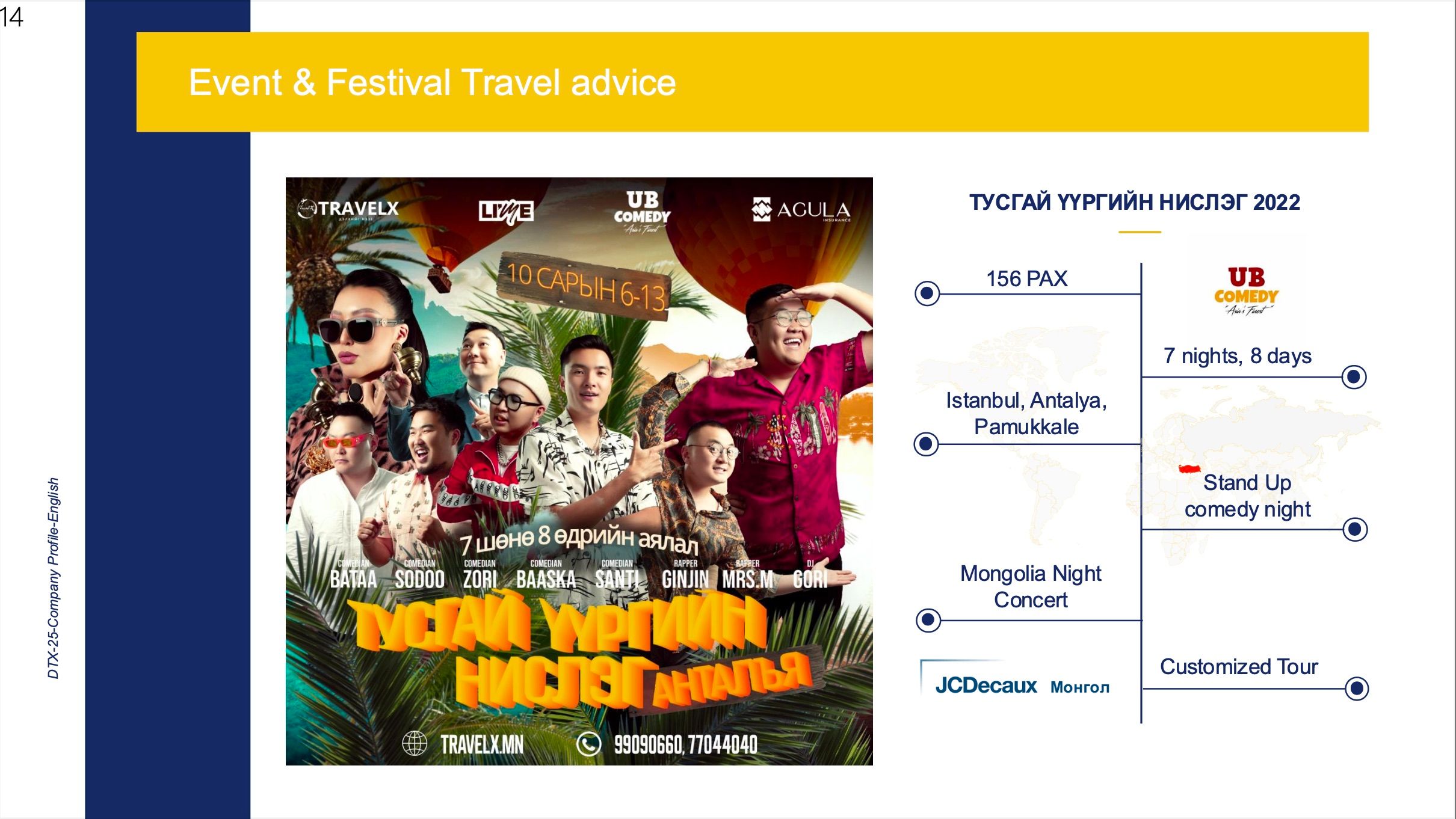Click the UB Comedy logo atop the poster
This screenshot has height=819, width=1456.
642,213
